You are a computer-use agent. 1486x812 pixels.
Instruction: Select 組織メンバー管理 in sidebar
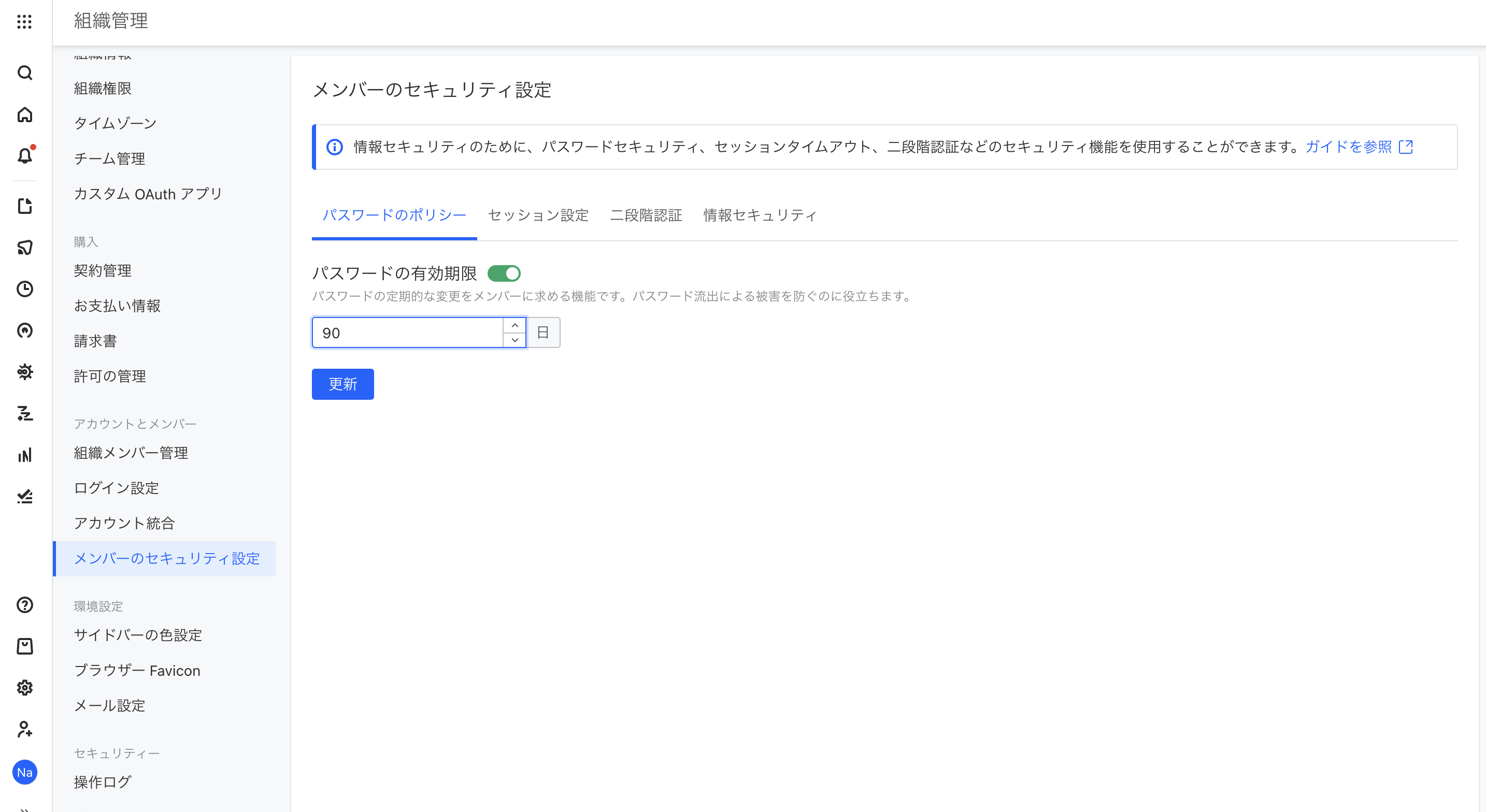(131, 453)
